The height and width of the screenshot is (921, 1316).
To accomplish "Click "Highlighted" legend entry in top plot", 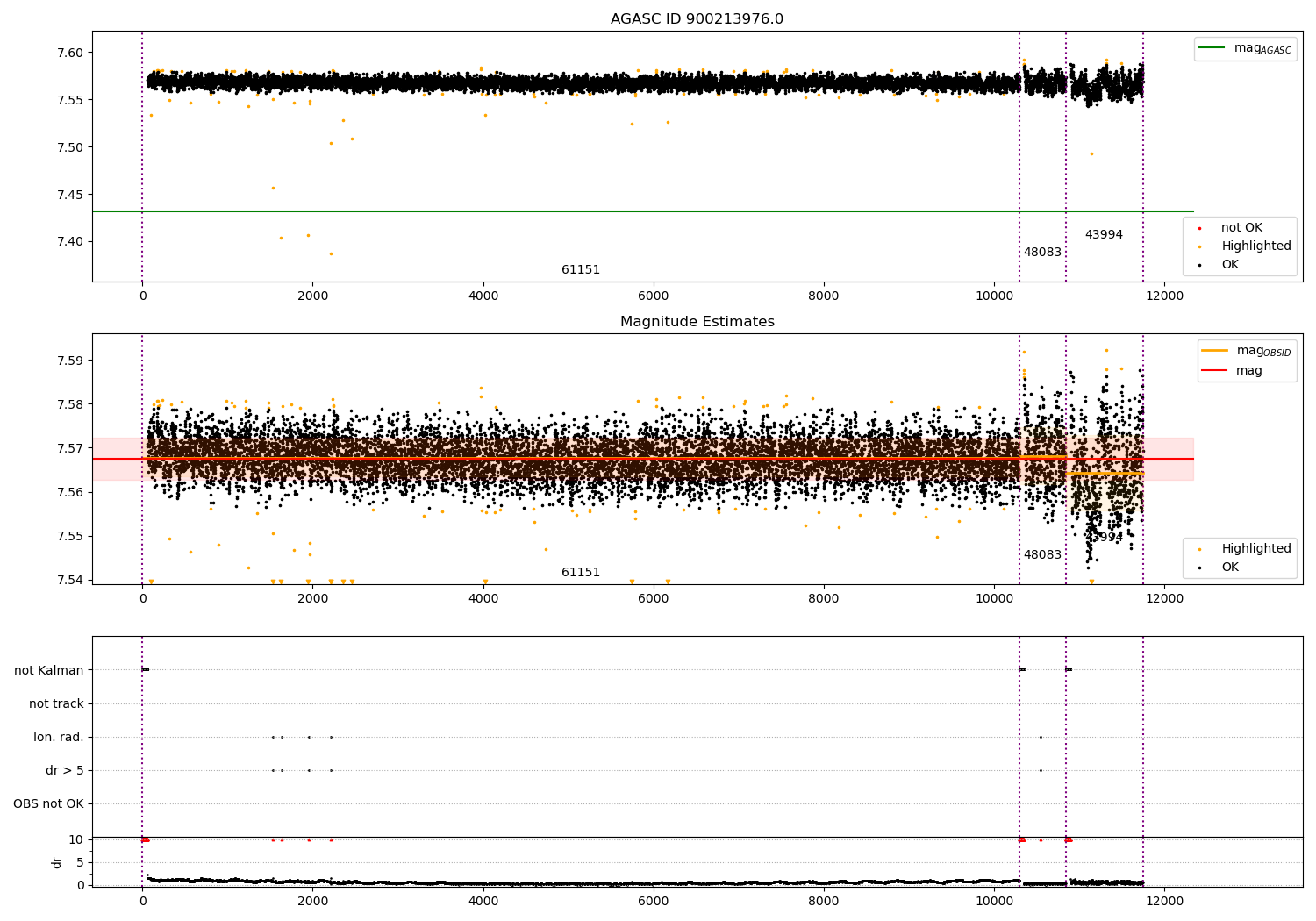I will (x=1256, y=246).
